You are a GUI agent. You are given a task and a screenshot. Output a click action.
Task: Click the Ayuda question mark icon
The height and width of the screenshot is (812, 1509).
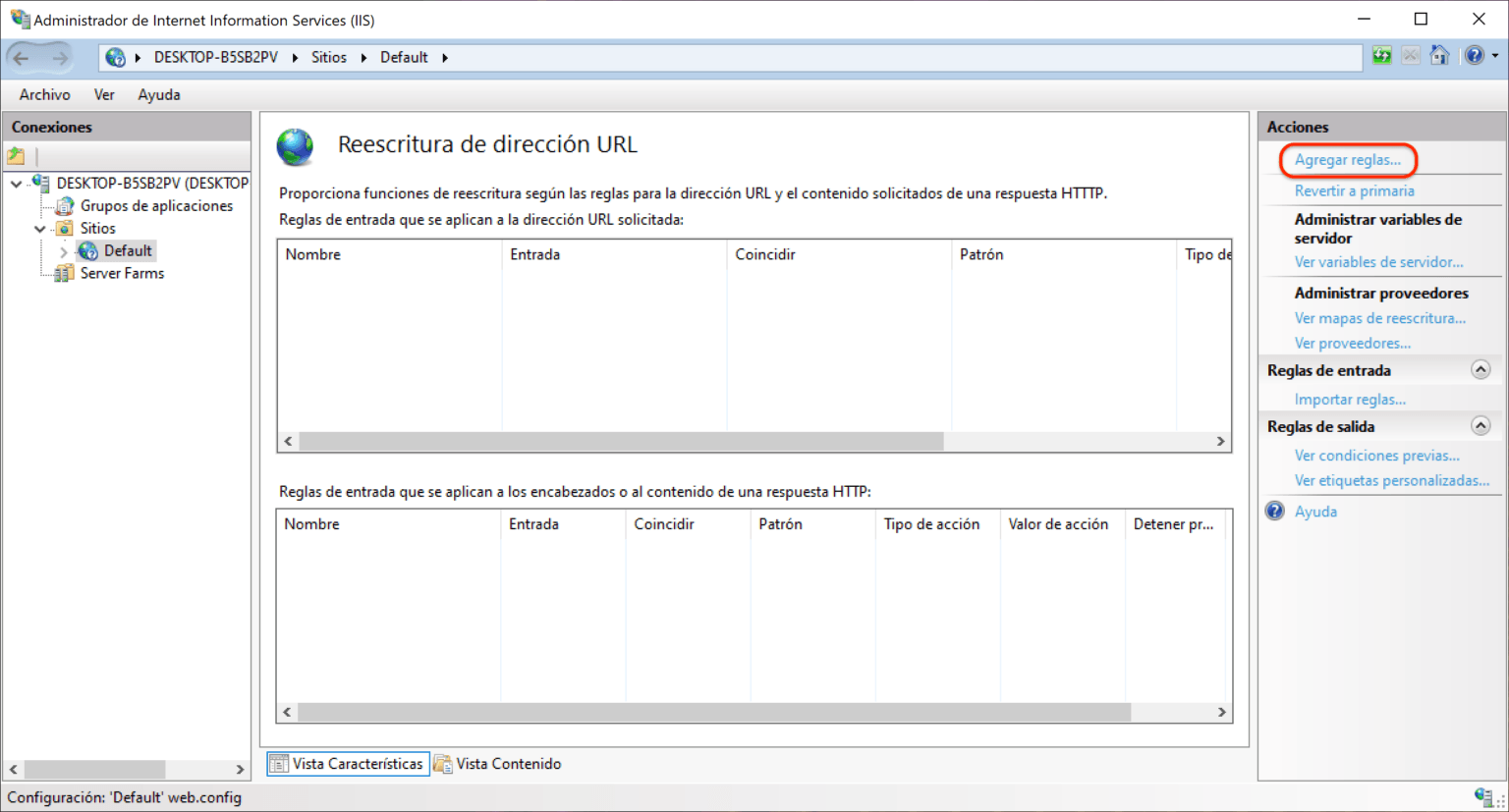pyautogui.click(x=1275, y=511)
